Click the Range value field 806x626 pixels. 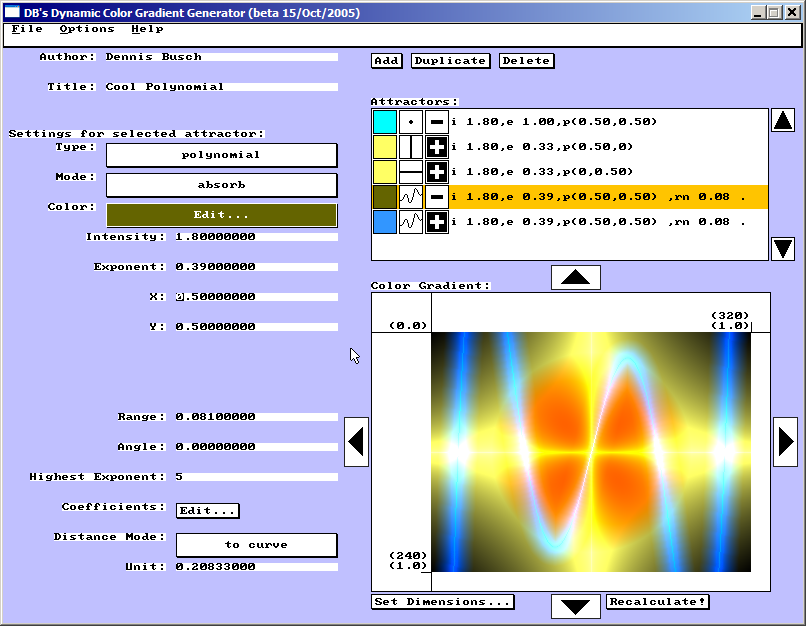point(257,417)
